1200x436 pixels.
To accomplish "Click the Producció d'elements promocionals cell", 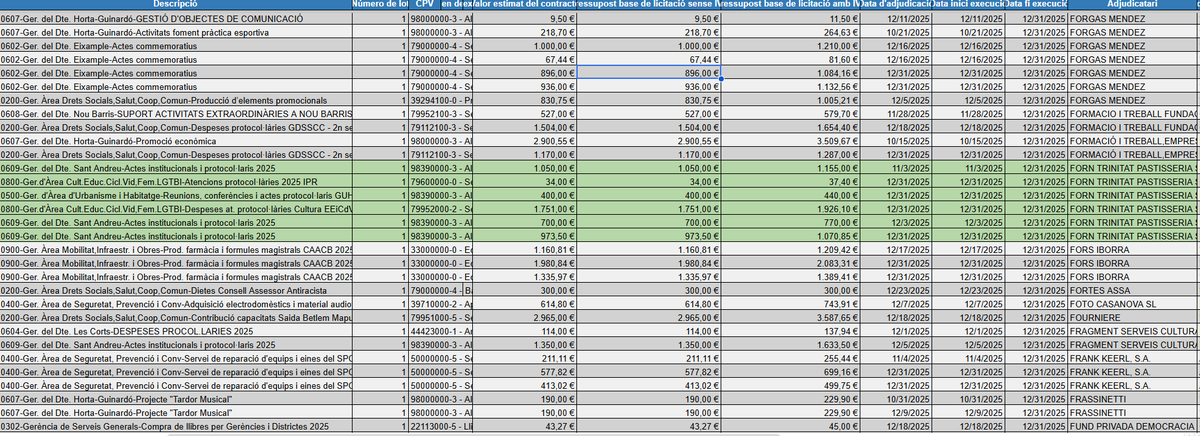I will coord(178,100).
